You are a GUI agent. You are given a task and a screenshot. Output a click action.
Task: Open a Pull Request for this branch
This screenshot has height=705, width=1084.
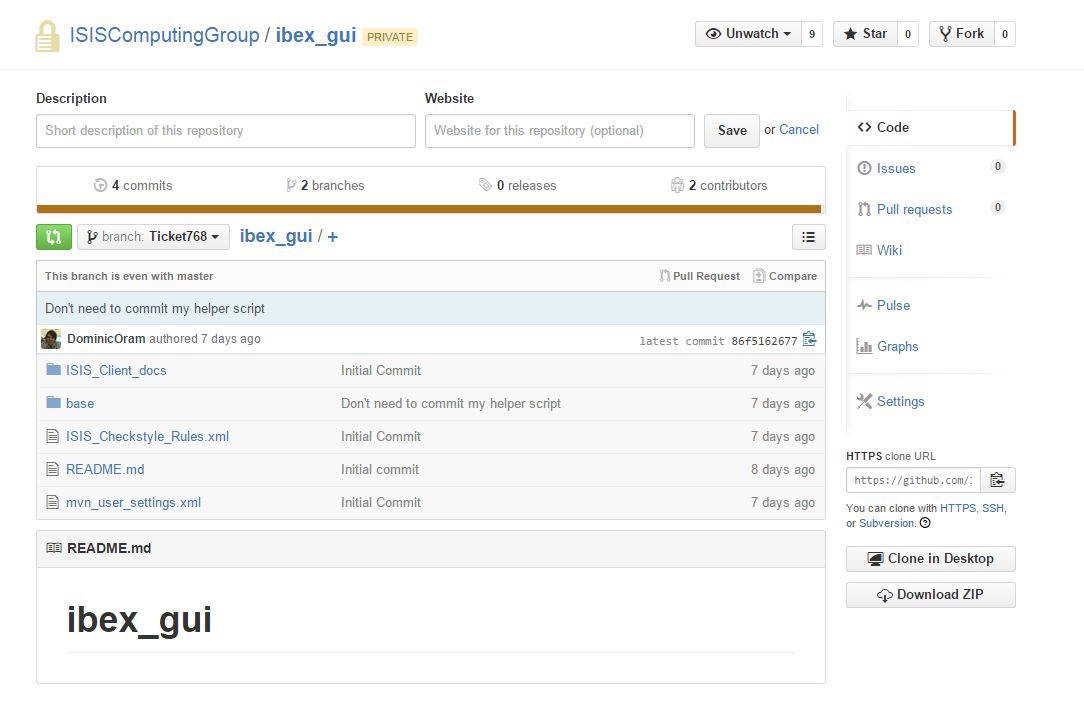700,276
